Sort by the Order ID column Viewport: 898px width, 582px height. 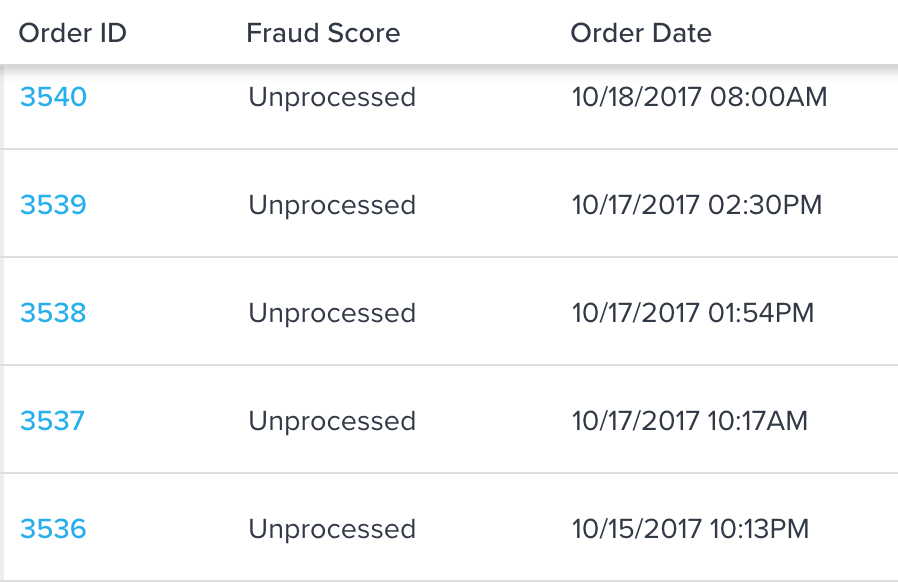[71, 33]
